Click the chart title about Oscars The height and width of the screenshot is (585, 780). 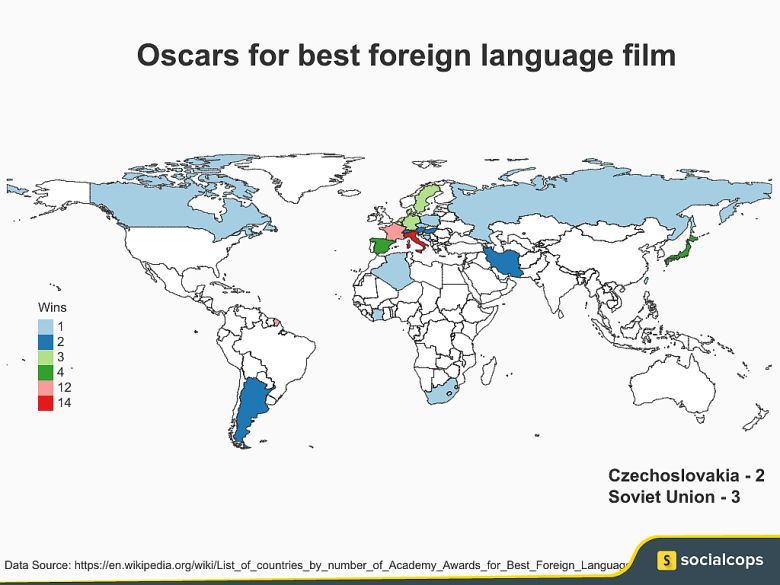coord(406,55)
